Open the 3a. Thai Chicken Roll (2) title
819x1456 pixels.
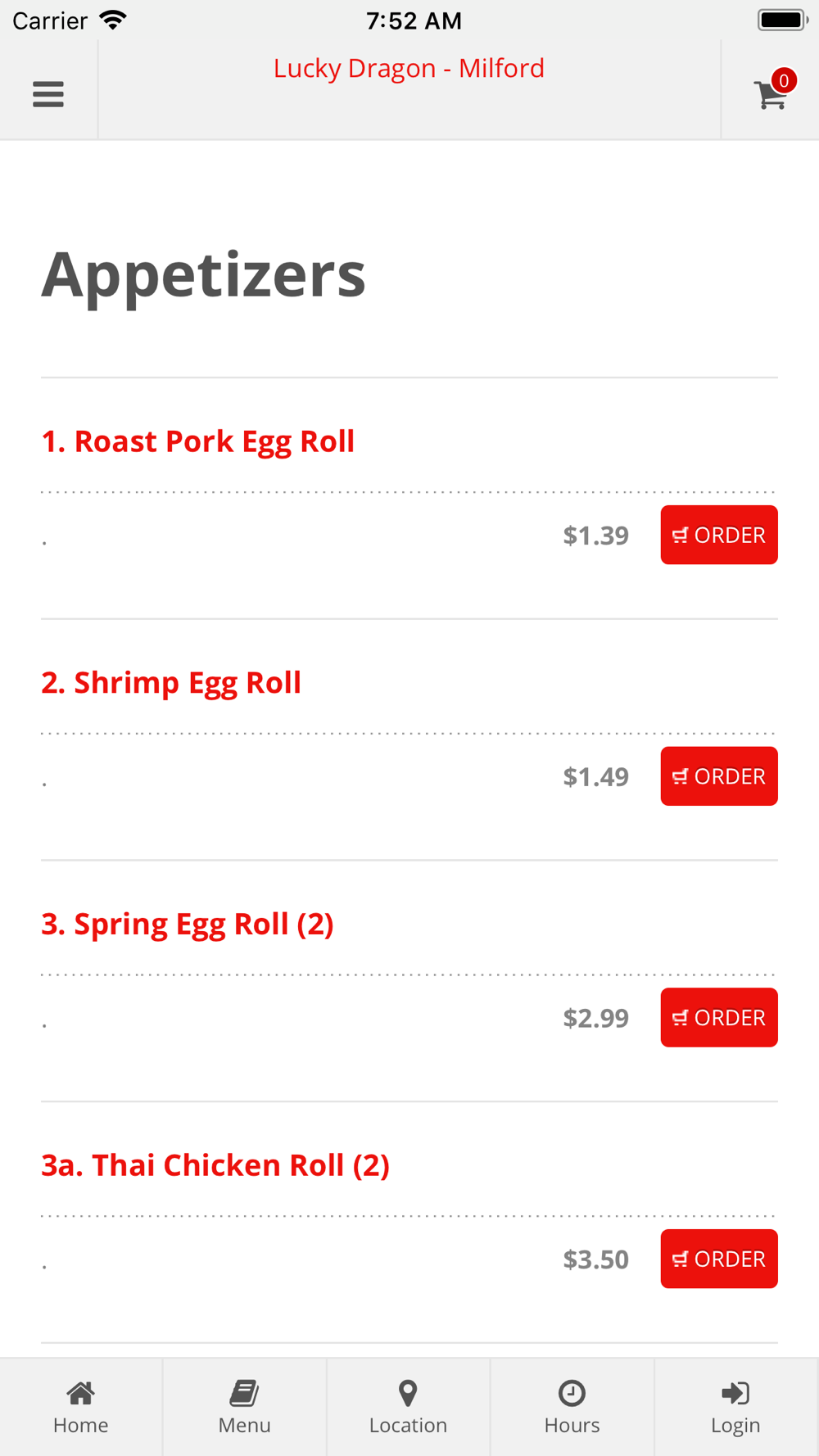[x=215, y=1165]
